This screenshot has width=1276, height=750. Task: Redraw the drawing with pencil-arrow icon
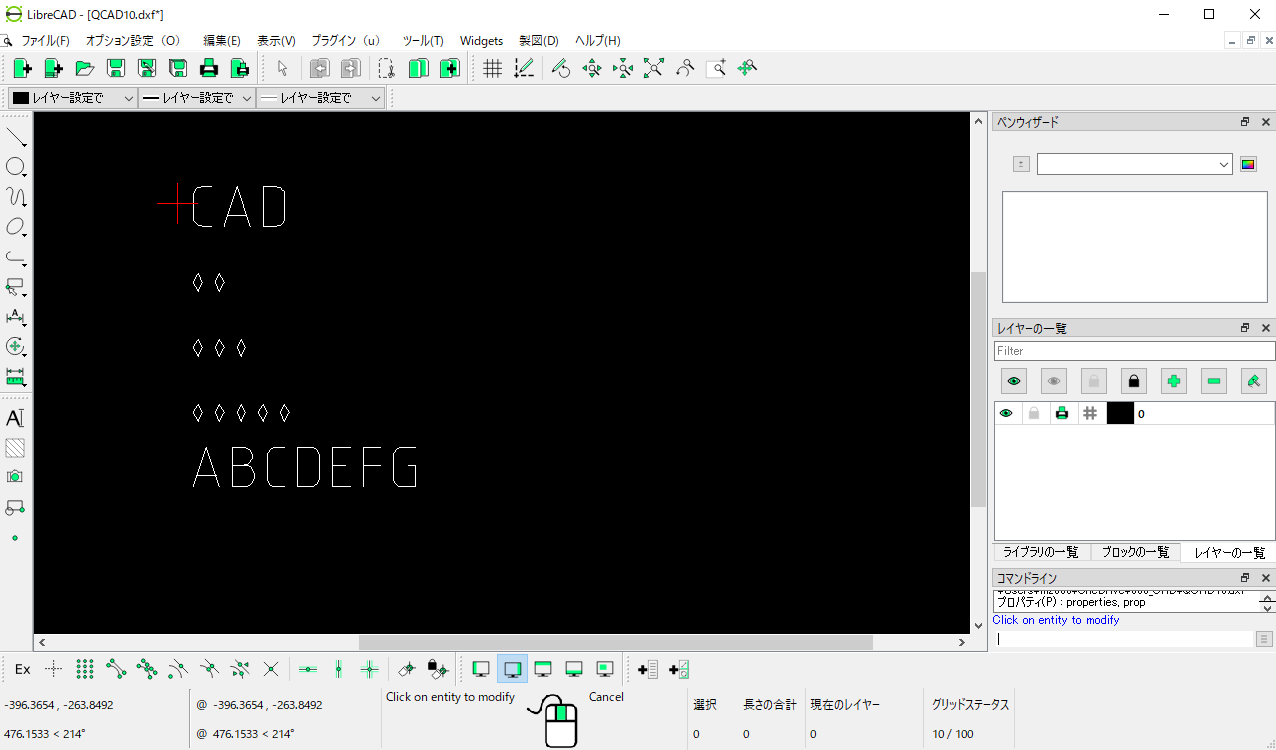pos(561,68)
